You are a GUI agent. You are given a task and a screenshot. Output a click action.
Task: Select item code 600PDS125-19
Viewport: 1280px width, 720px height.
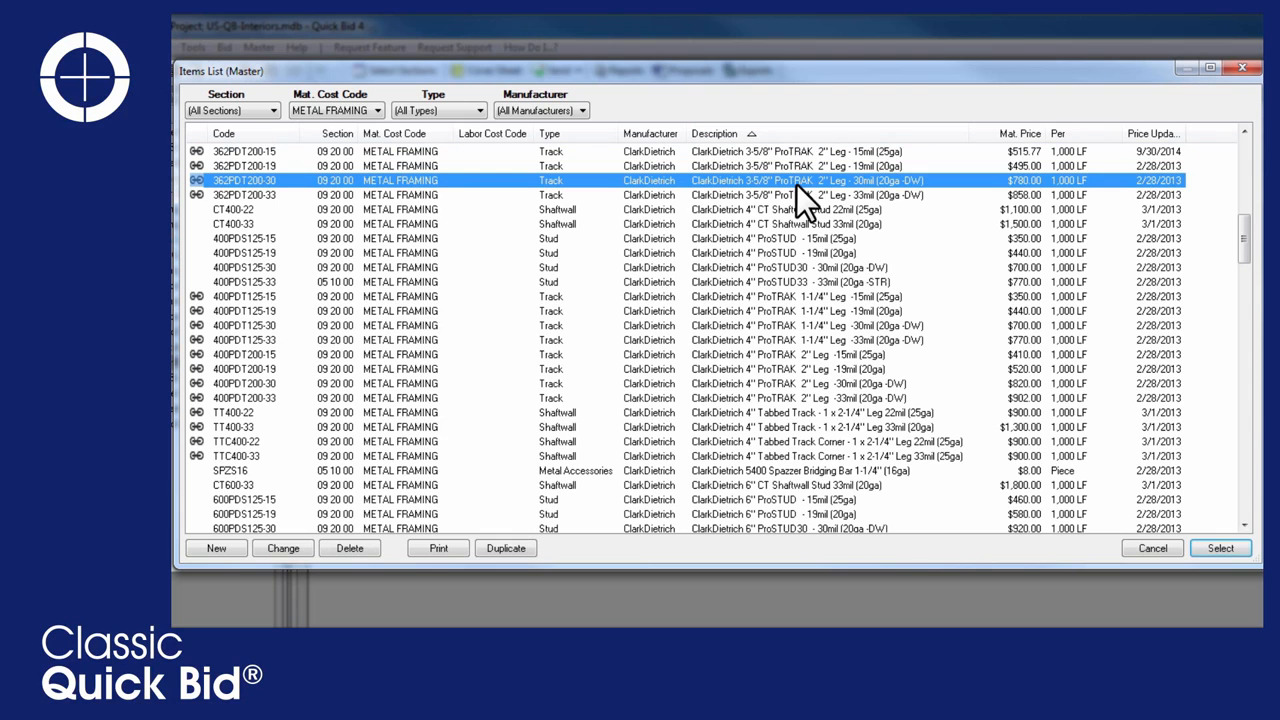click(x=244, y=514)
